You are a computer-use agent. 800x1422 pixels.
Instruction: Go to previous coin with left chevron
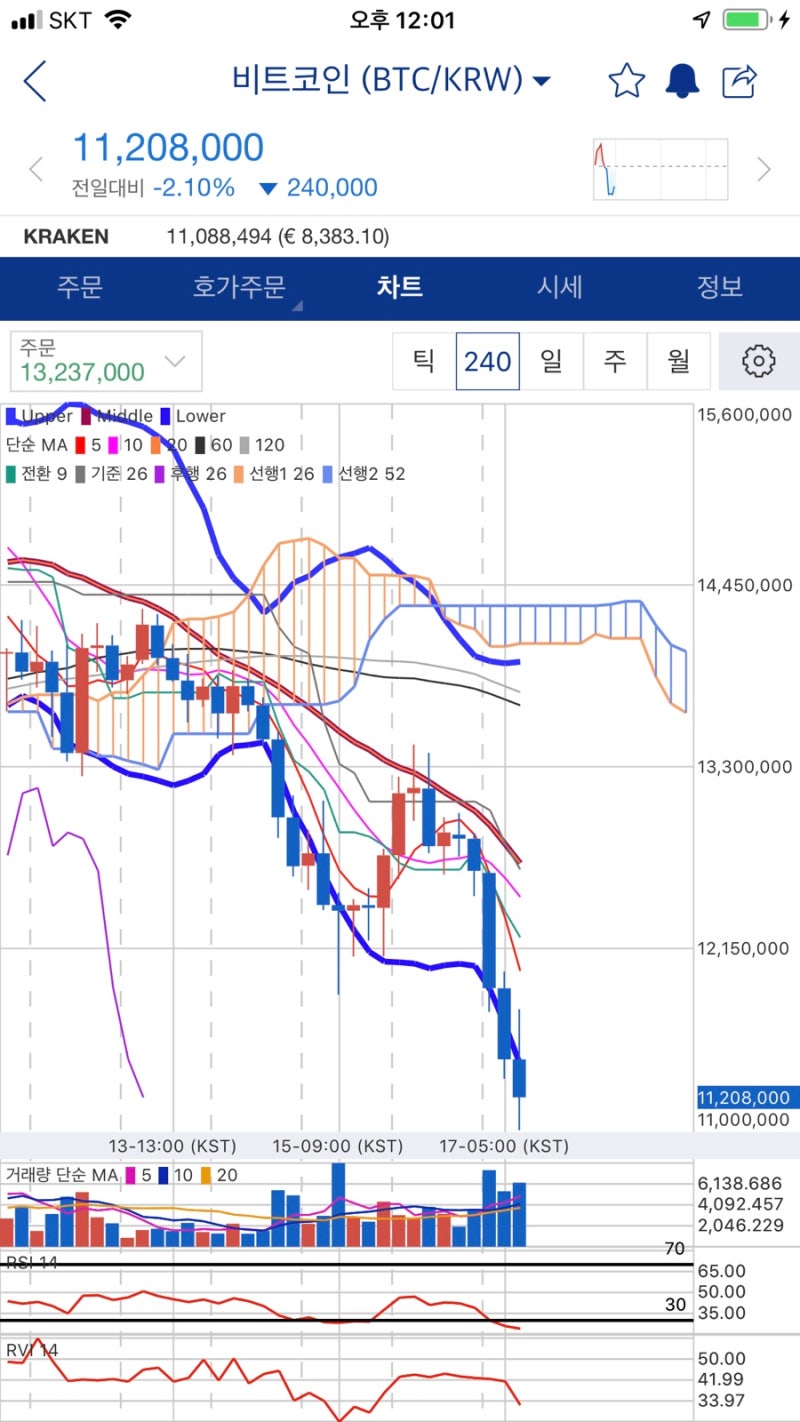pos(36,169)
